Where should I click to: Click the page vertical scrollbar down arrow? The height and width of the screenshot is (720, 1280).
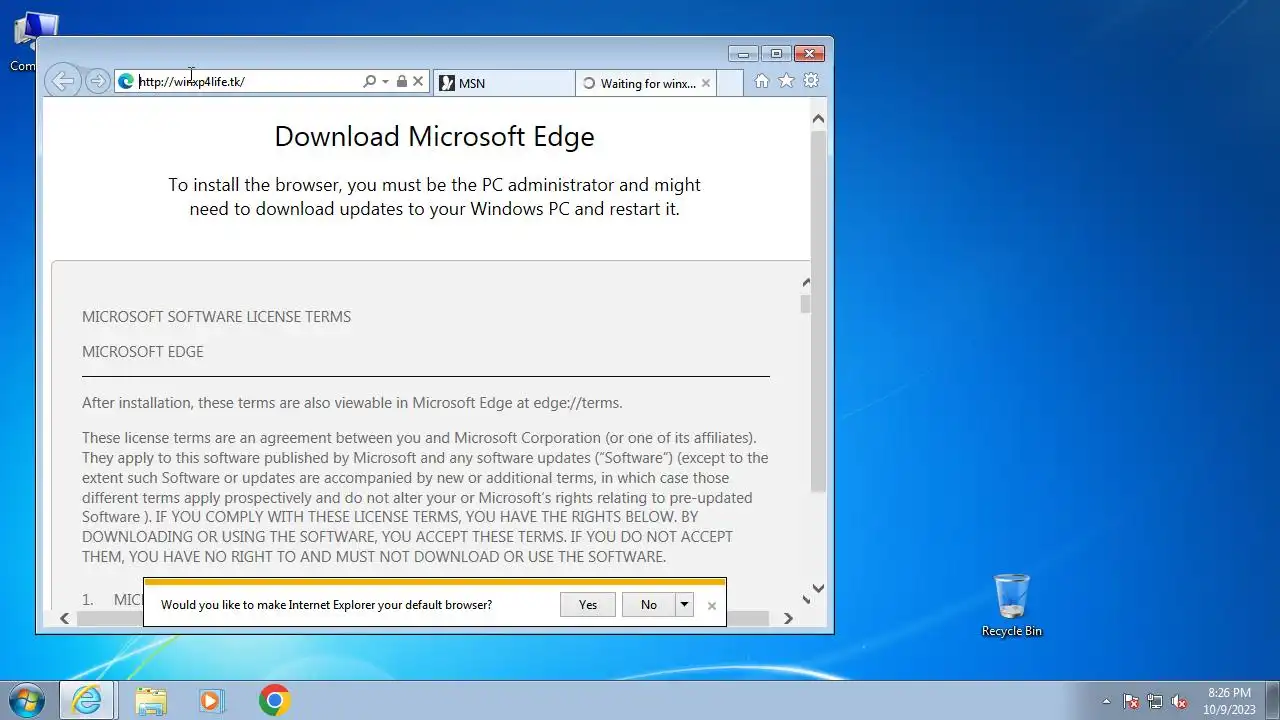[x=818, y=589]
